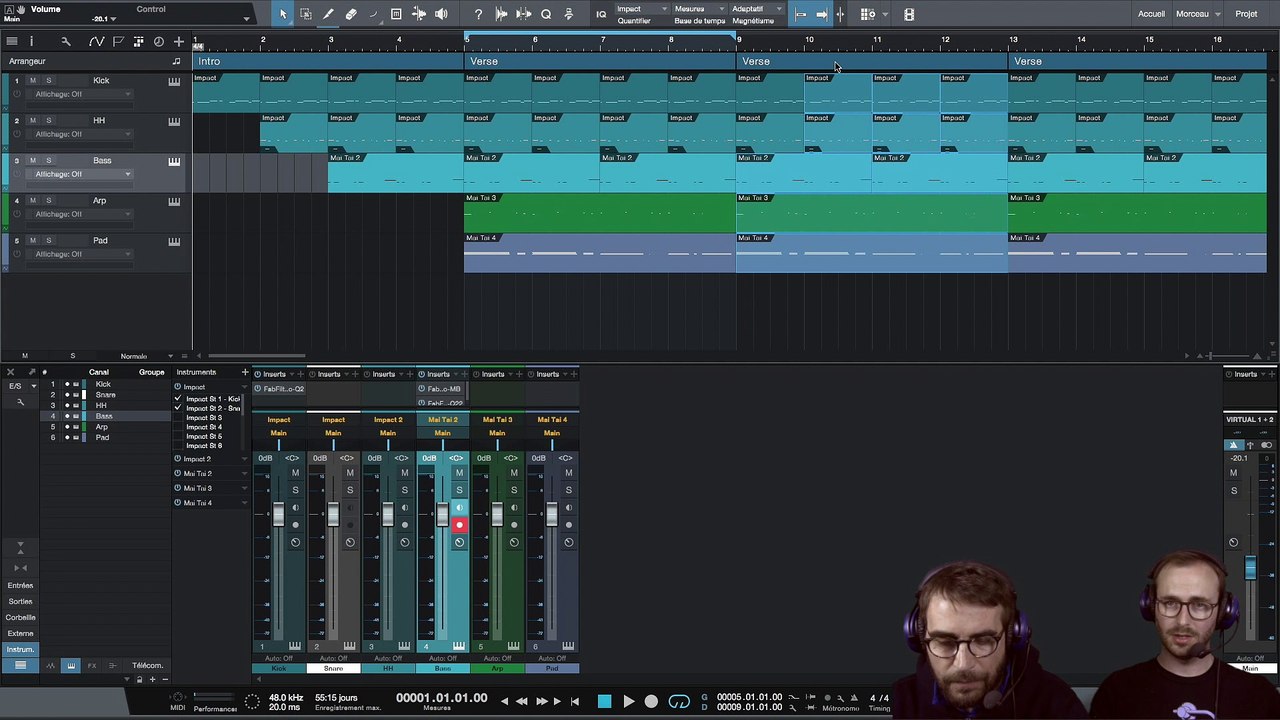Click Return to Zero transport button
1280x720 pixels.
click(x=575, y=702)
